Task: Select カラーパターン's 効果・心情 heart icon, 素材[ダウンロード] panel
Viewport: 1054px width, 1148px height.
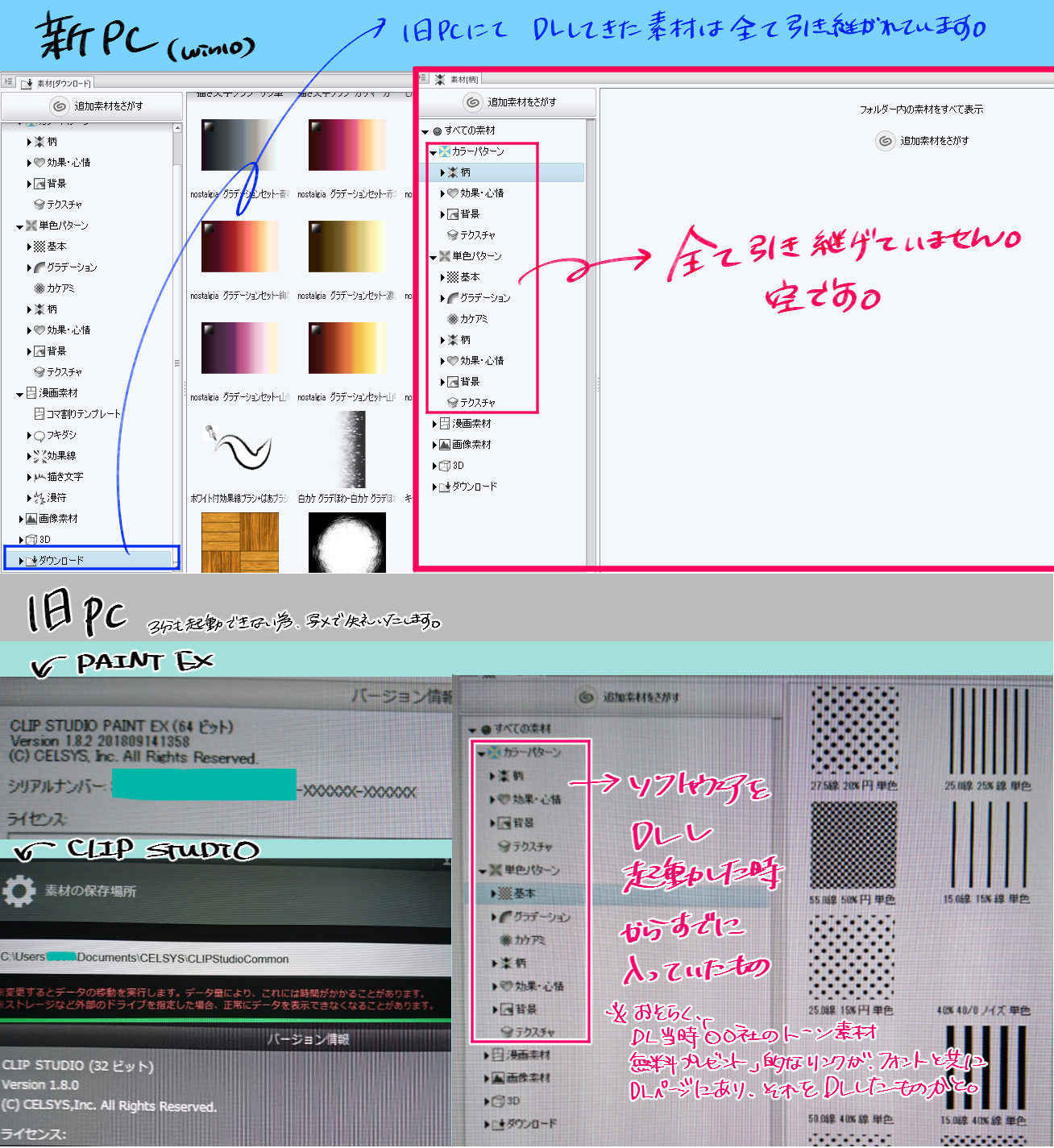Action: tap(39, 163)
